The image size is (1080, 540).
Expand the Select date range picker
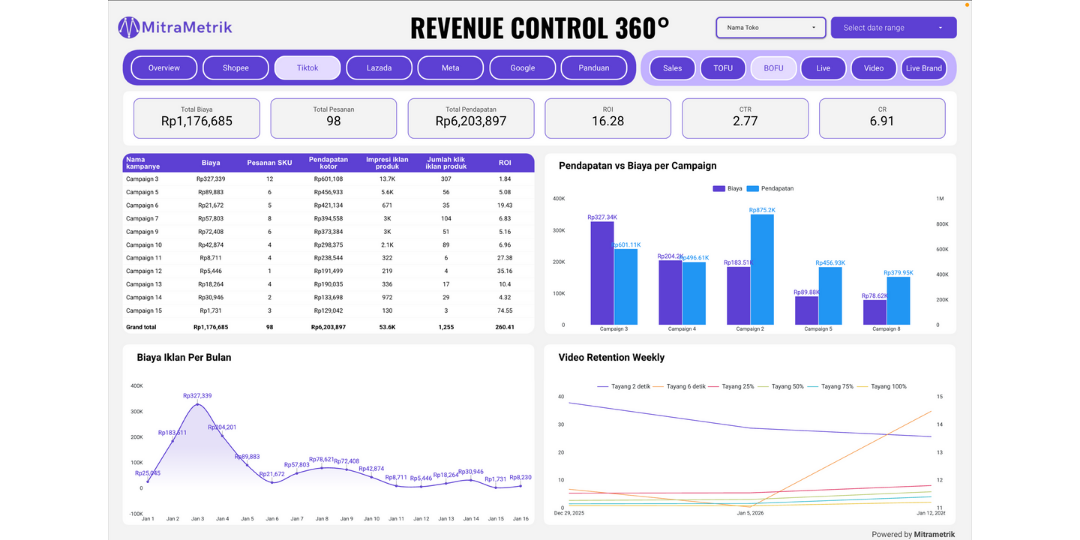[x=893, y=28]
